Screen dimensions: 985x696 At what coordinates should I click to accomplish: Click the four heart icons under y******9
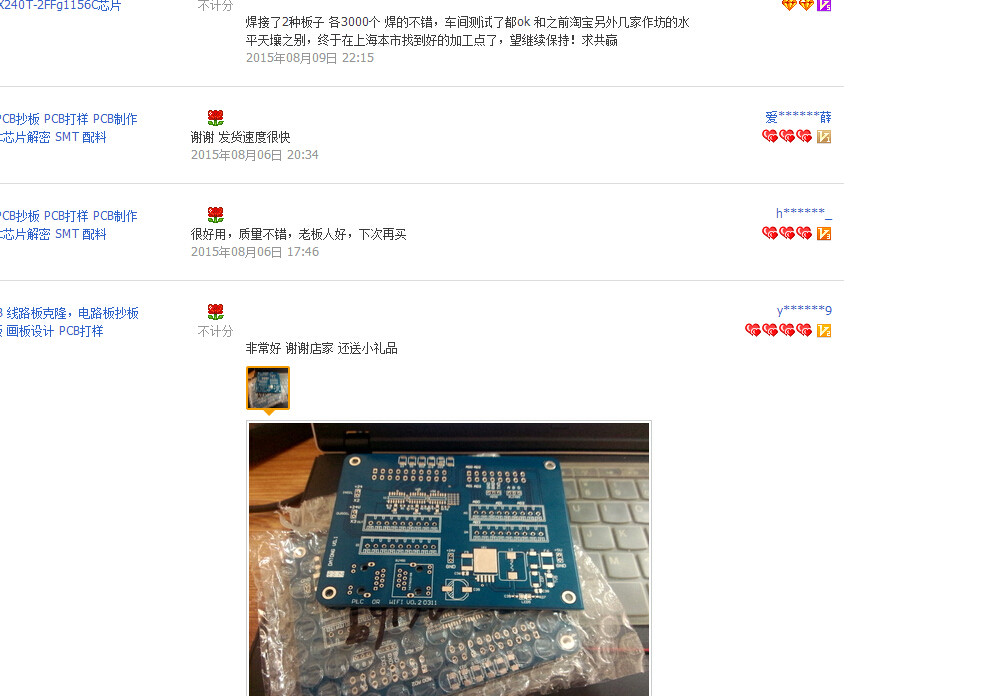click(x=778, y=330)
